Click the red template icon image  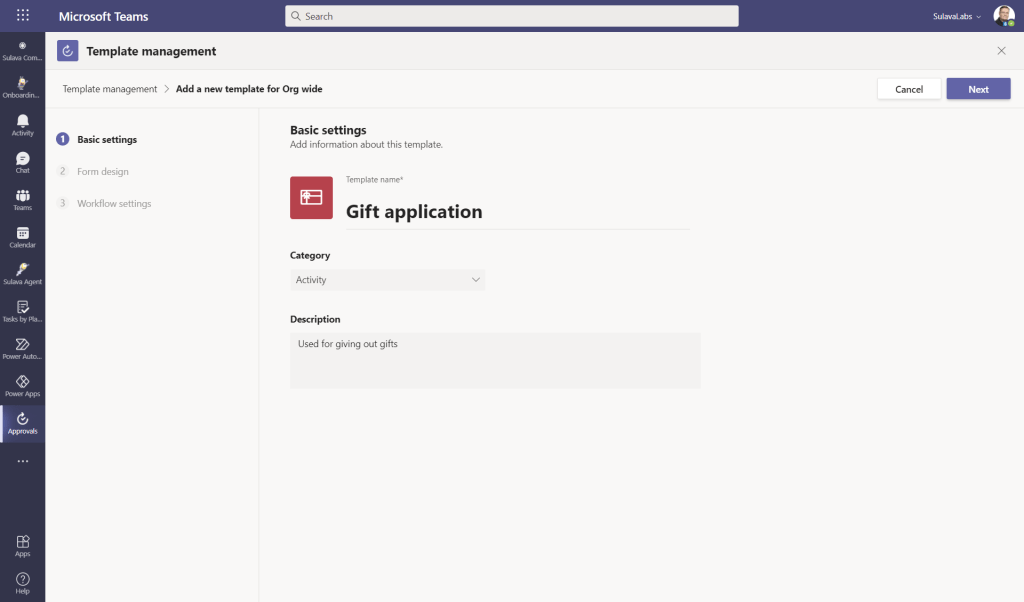[311, 198]
